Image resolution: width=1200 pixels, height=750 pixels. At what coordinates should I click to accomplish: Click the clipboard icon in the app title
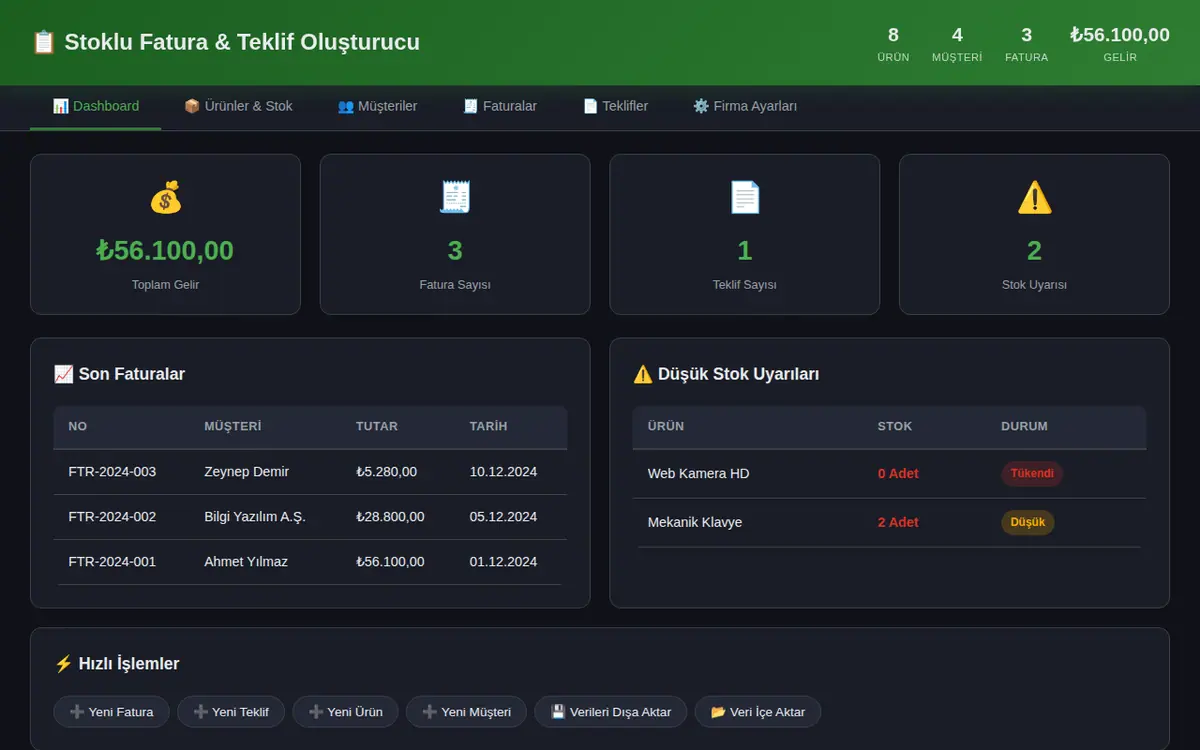tap(43, 42)
